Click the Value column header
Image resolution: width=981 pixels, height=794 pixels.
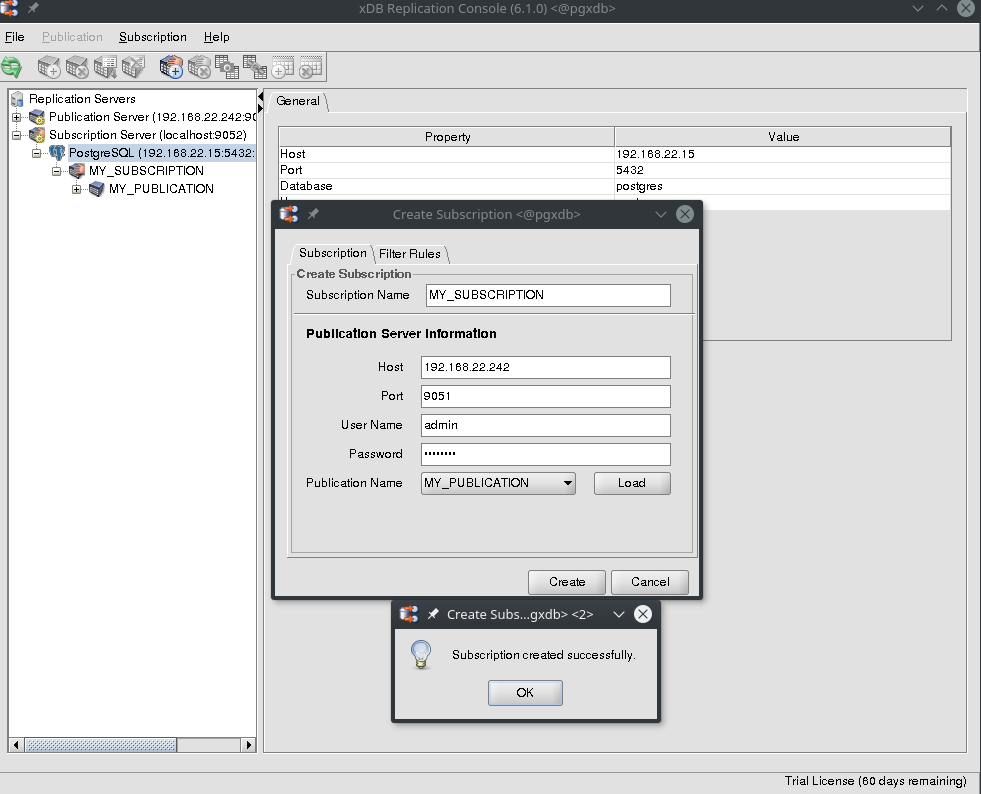pos(783,136)
